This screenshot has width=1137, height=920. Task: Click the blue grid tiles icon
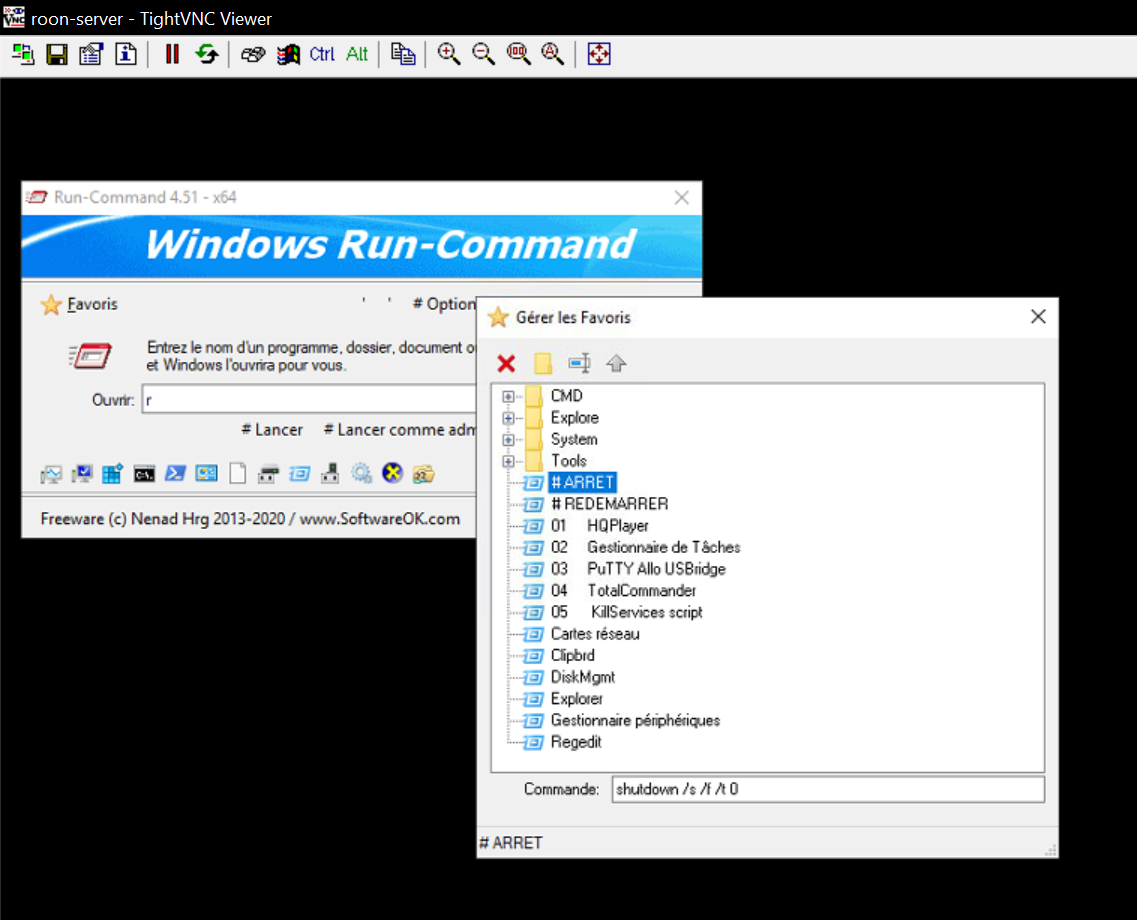(112, 474)
